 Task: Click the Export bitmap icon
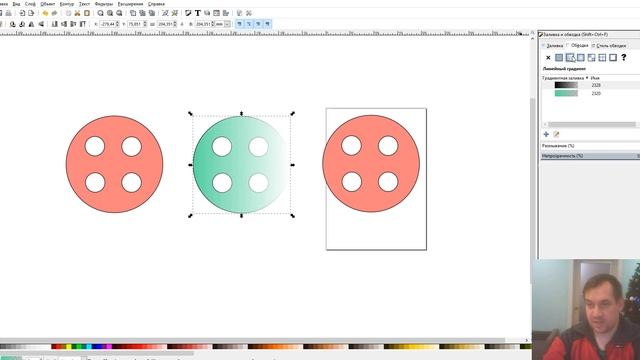31,13
